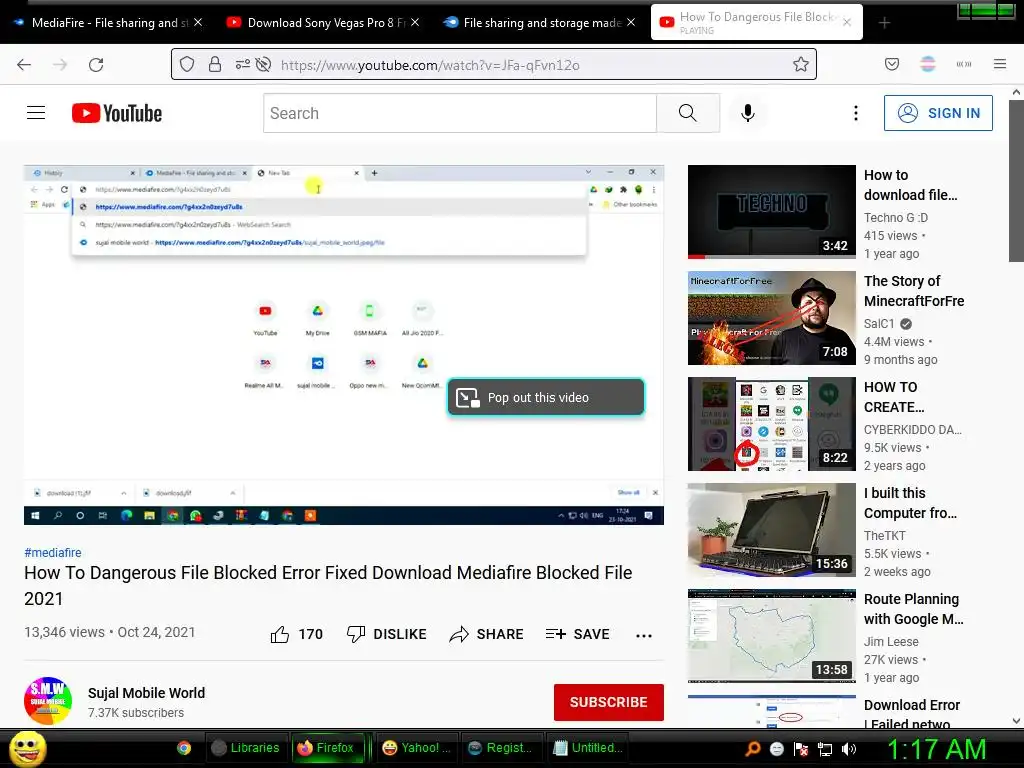Click the SIGN IN button
Viewport: 1024px width, 768px height.
click(x=938, y=113)
